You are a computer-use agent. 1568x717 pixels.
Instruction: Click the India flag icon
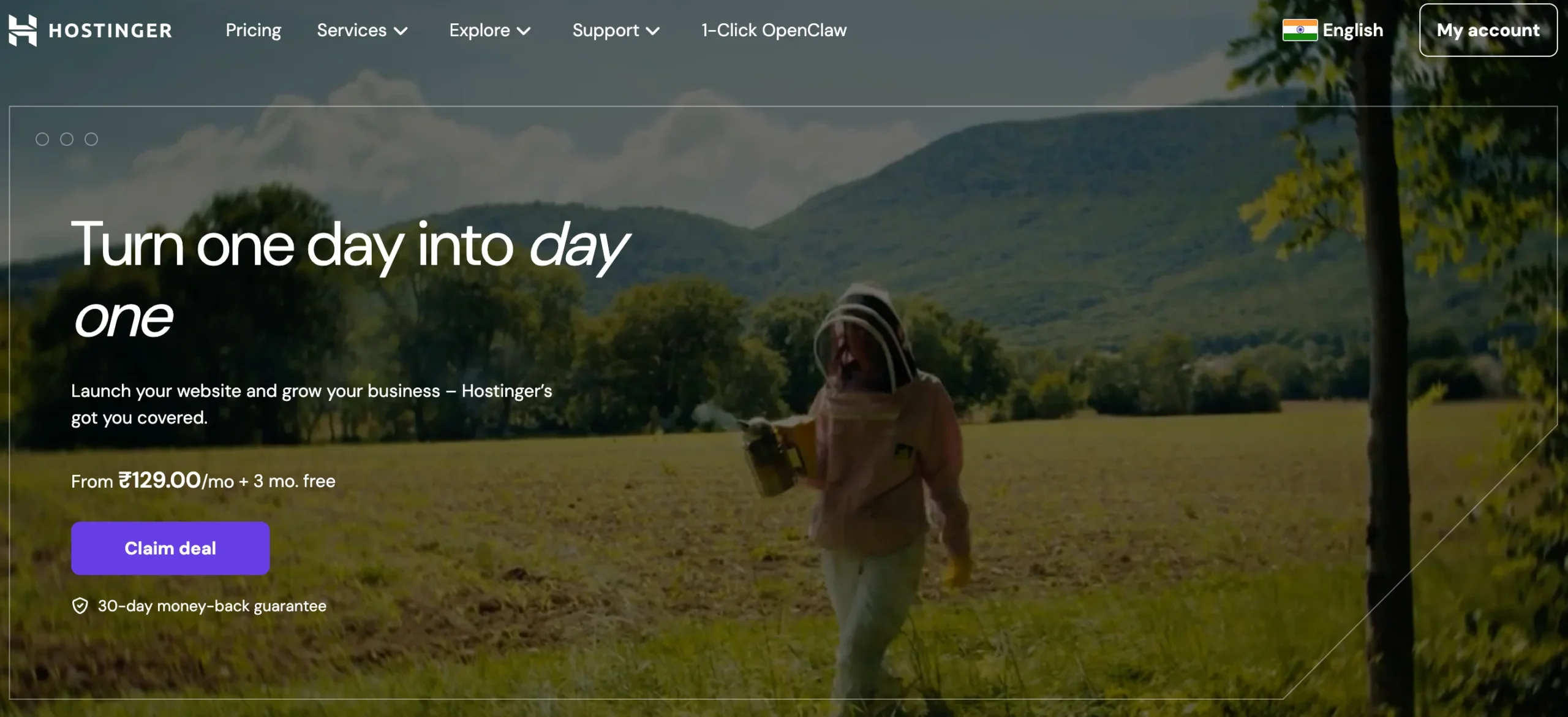(x=1300, y=30)
